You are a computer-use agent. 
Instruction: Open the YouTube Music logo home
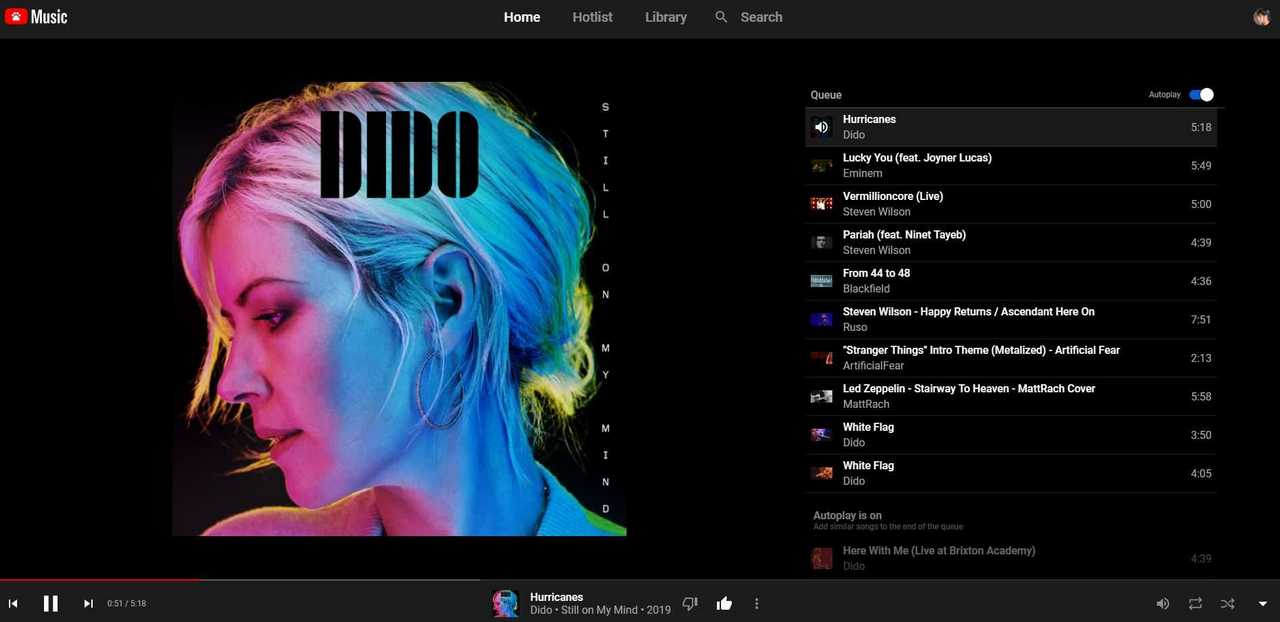36,17
